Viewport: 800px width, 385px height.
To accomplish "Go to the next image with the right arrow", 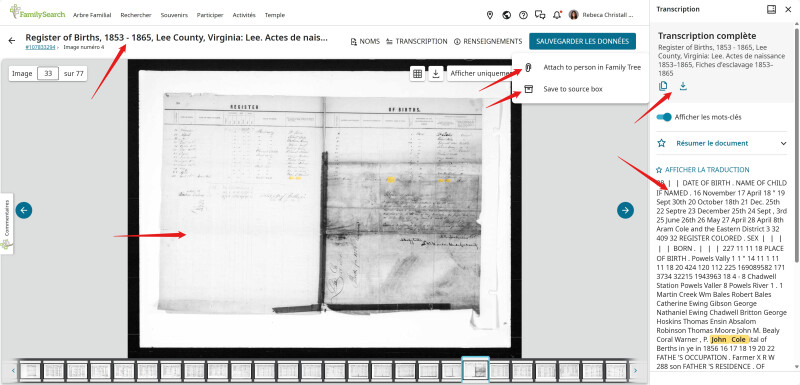I will pos(626,210).
